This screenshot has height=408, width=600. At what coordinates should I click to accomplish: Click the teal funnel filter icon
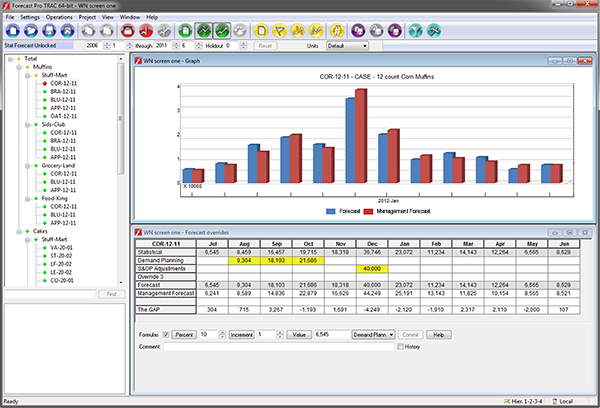(x=416, y=31)
